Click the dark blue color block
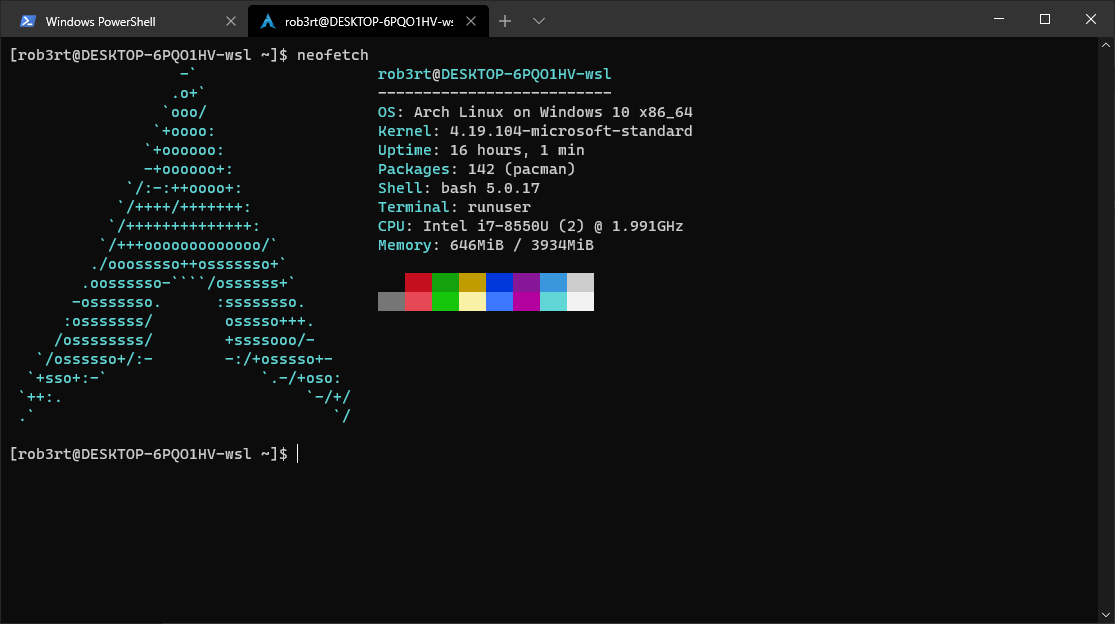The image size is (1115, 624). tap(499, 282)
